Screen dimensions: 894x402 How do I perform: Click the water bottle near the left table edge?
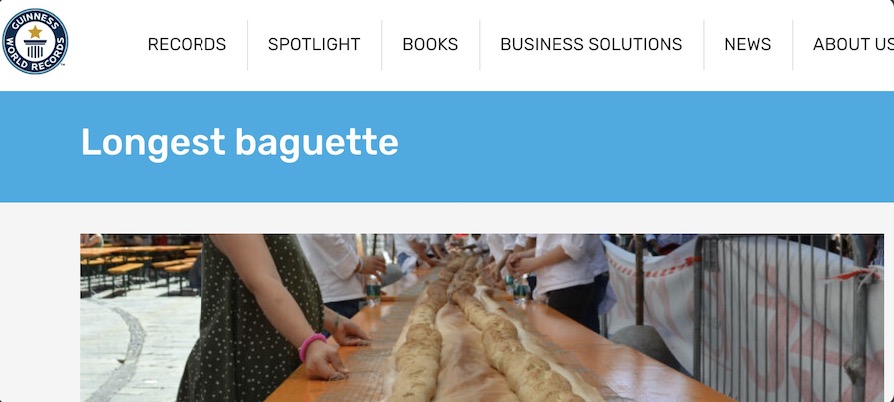(x=373, y=290)
